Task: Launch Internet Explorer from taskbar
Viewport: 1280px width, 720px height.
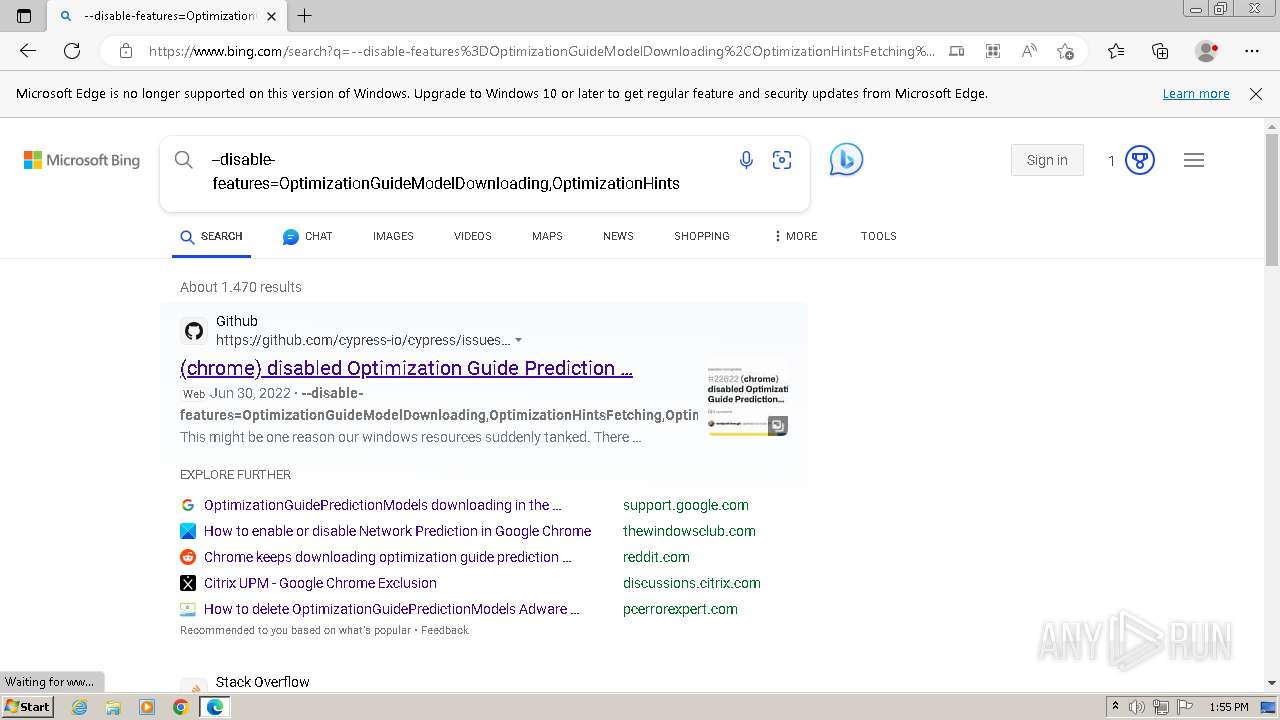Action: [79, 707]
